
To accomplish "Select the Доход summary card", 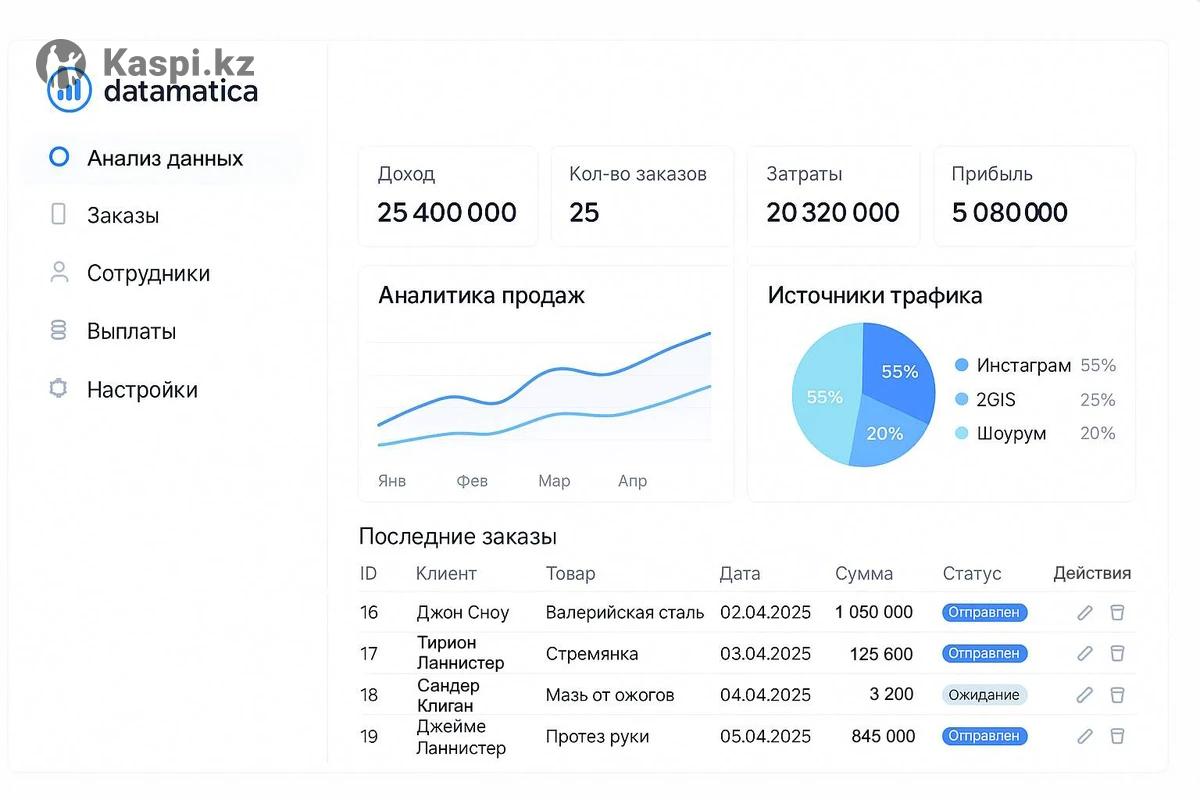I will click(448, 196).
